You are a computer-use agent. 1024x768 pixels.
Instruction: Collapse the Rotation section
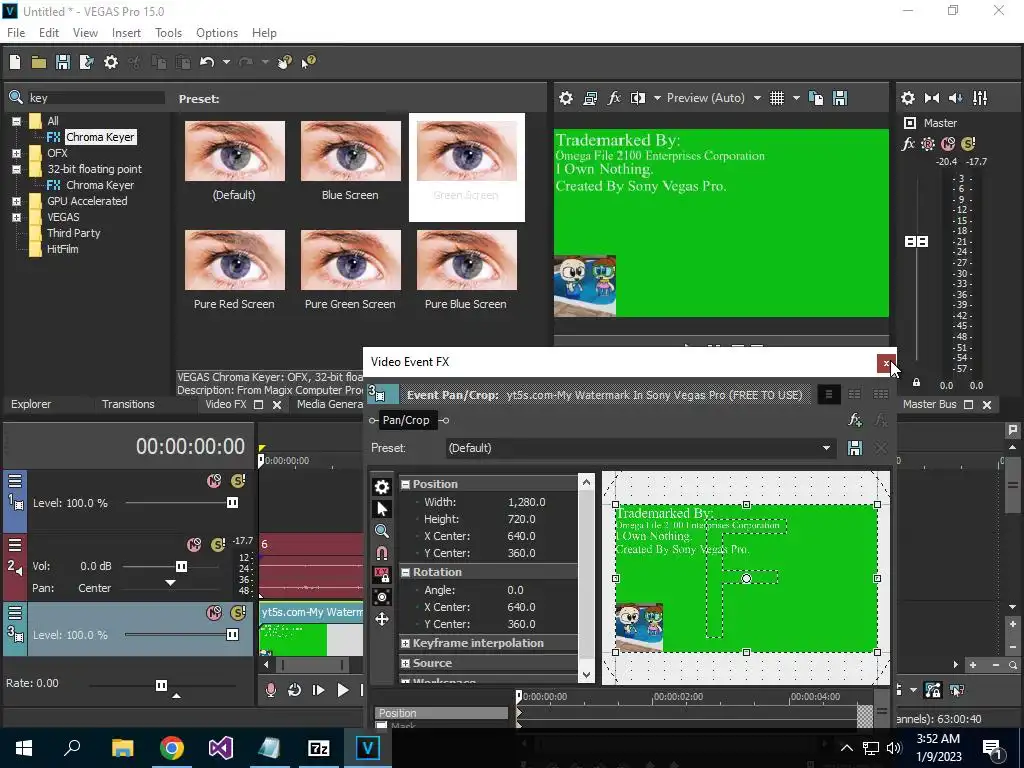pos(406,572)
